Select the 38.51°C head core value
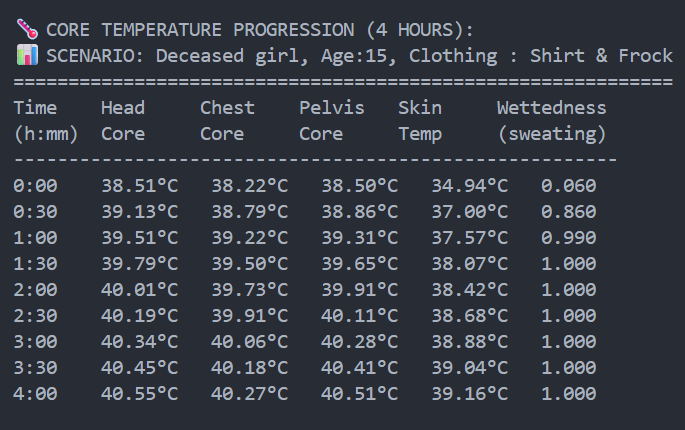 139,186
